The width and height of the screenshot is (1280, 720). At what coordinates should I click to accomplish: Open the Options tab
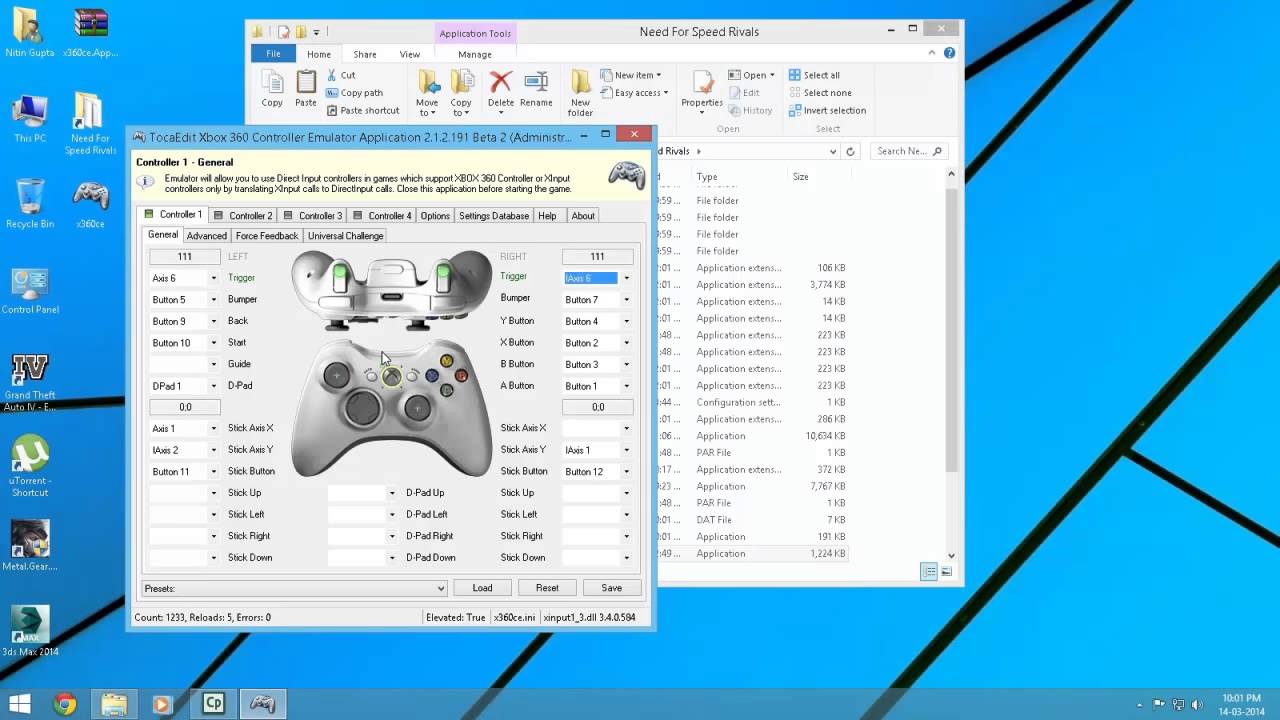pos(435,215)
